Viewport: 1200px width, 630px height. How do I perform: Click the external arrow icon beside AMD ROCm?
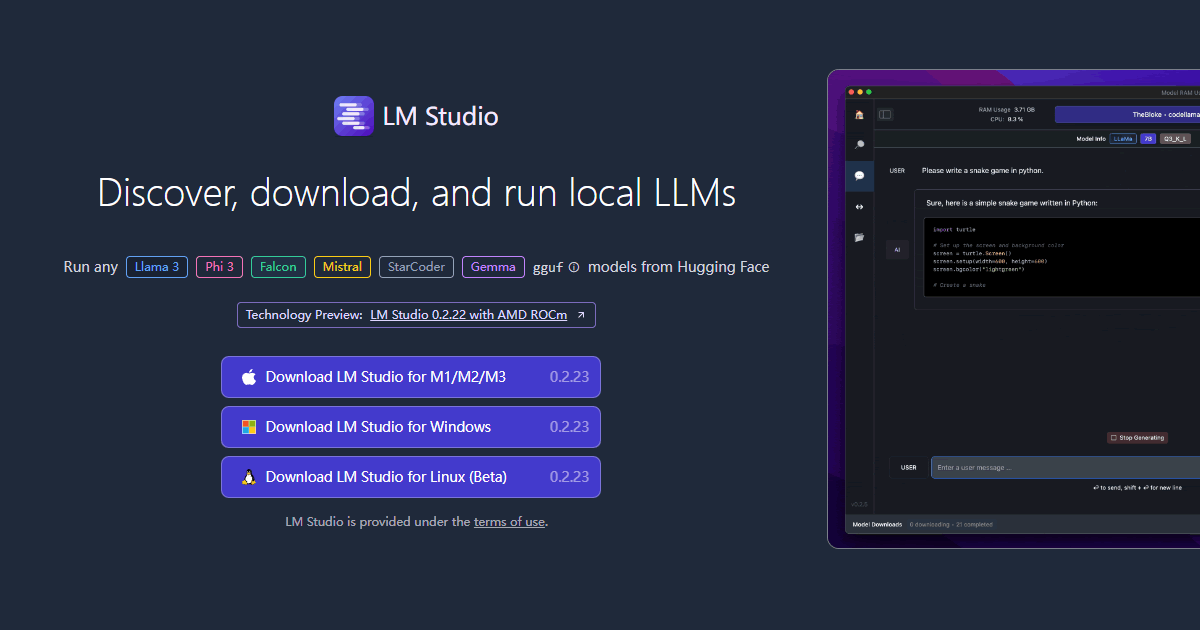coord(581,315)
